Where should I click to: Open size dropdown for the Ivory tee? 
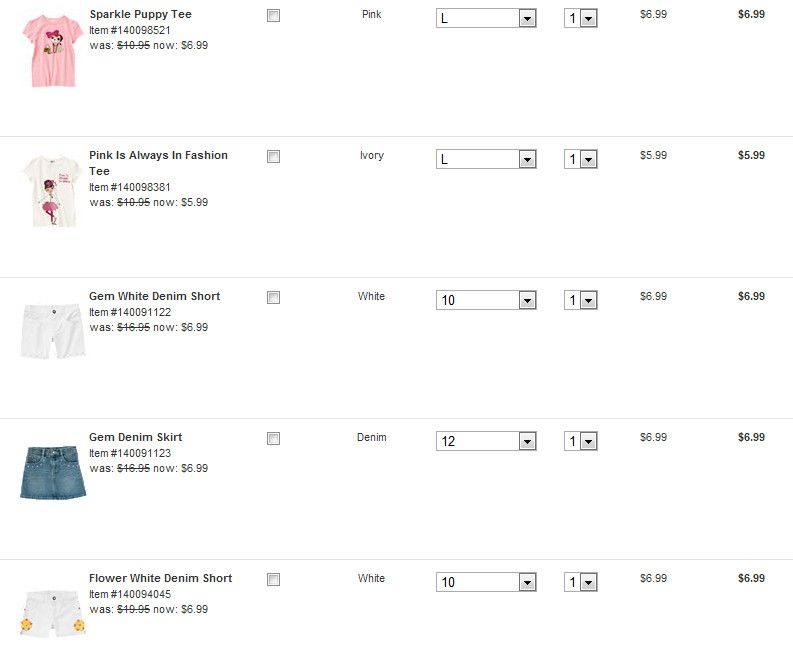coord(486,160)
